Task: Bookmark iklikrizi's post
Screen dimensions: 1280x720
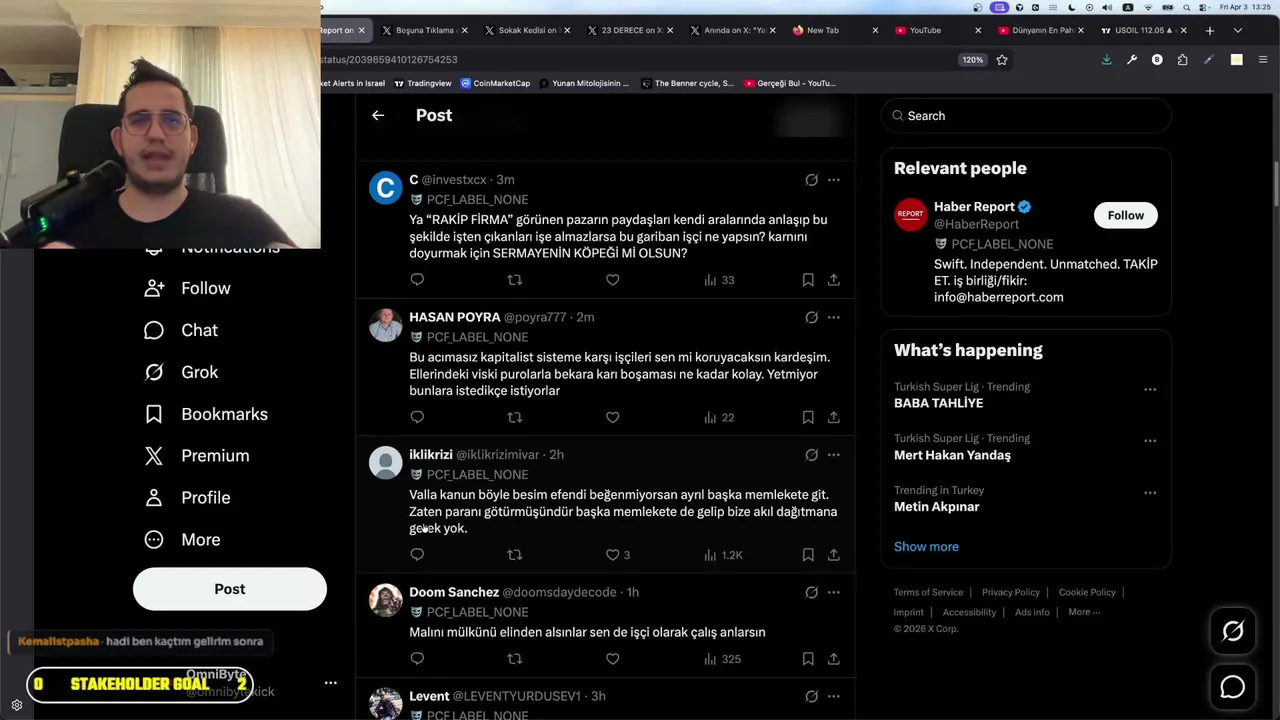Action: tap(808, 555)
